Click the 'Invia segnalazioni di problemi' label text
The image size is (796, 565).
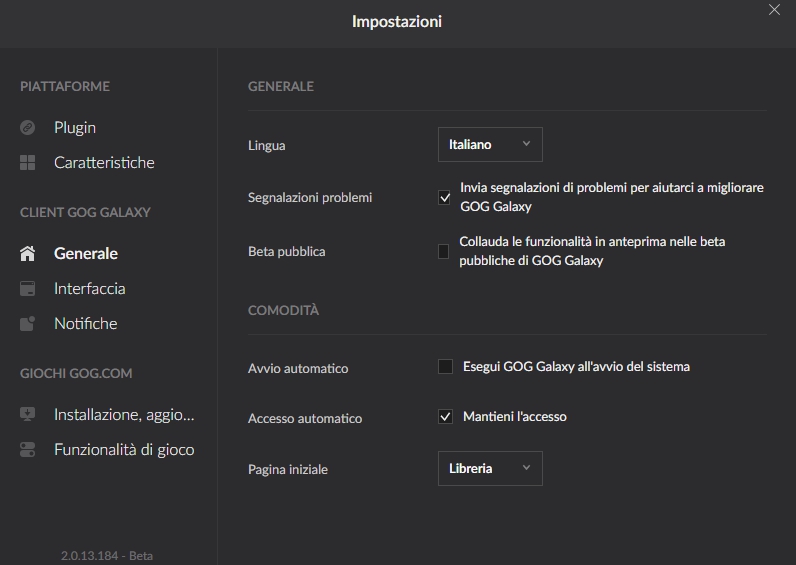[612, 197]
